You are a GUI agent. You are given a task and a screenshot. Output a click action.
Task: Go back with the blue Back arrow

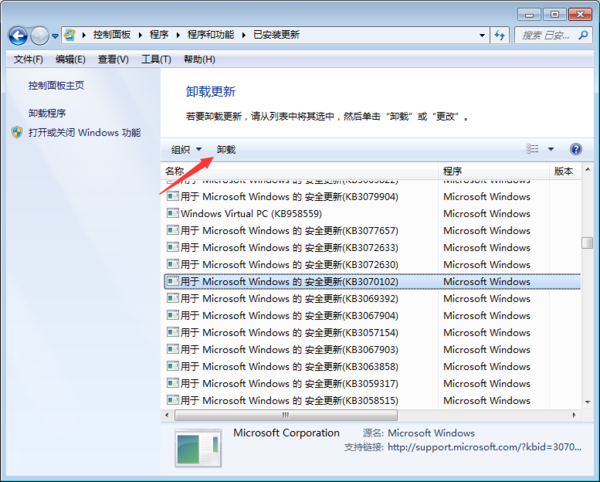coord(18,36)
